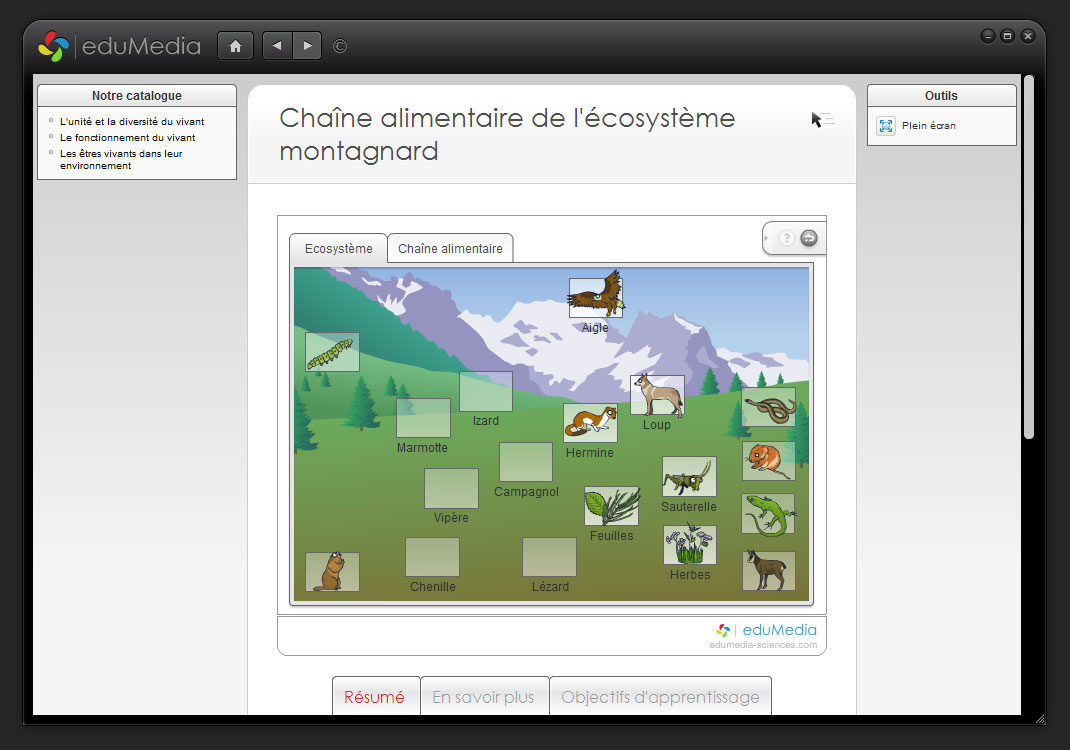Open L'unité et la diversité du vivant
1070x750 pixels.
(132, 122)
